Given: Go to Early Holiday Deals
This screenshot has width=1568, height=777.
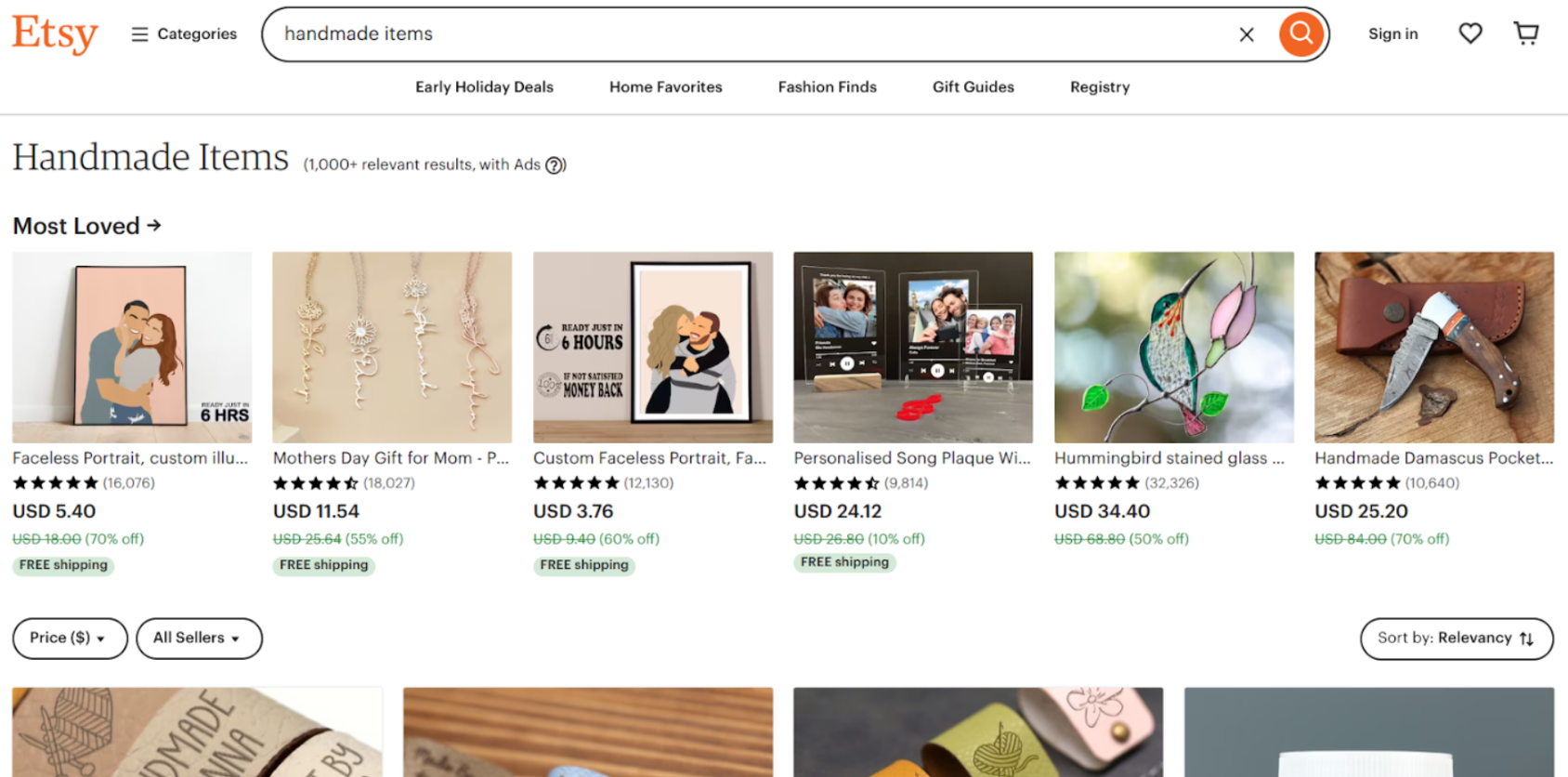Looking at the screenshot, I should (x=484, y=87).
